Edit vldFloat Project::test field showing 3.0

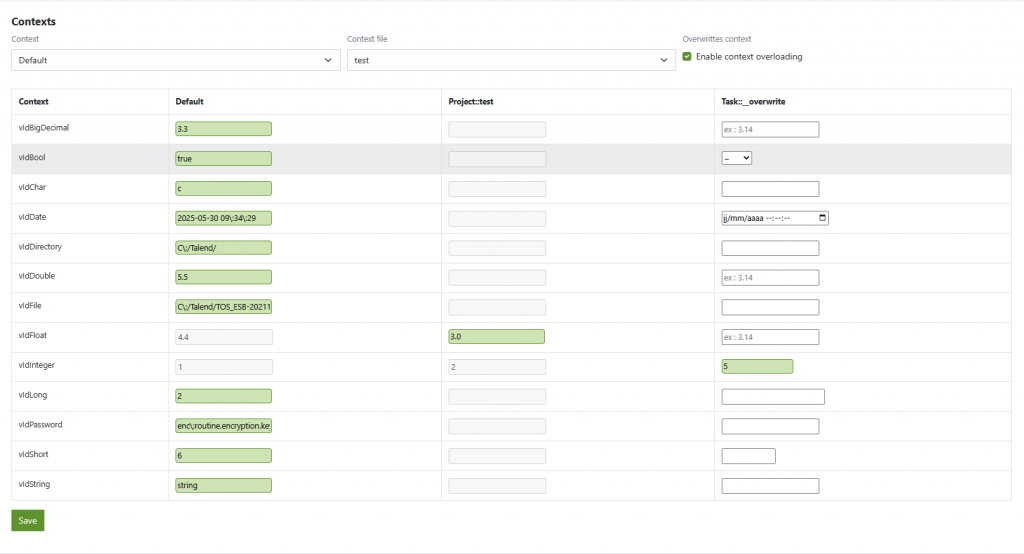point(496,337)
